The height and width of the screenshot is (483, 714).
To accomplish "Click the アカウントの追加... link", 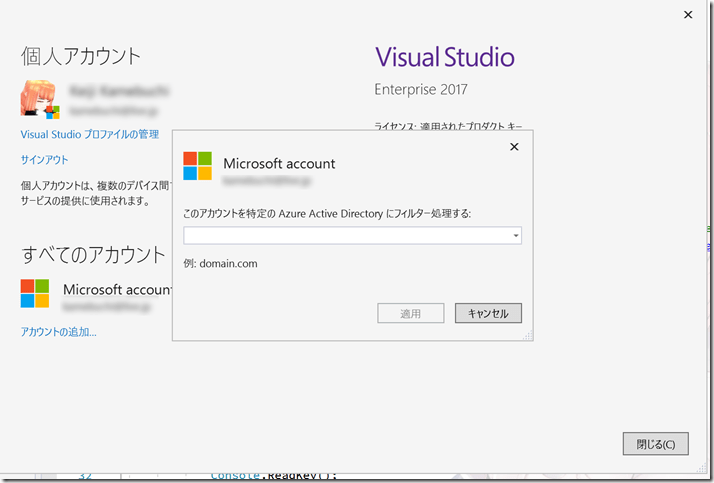I will [58, 332].
